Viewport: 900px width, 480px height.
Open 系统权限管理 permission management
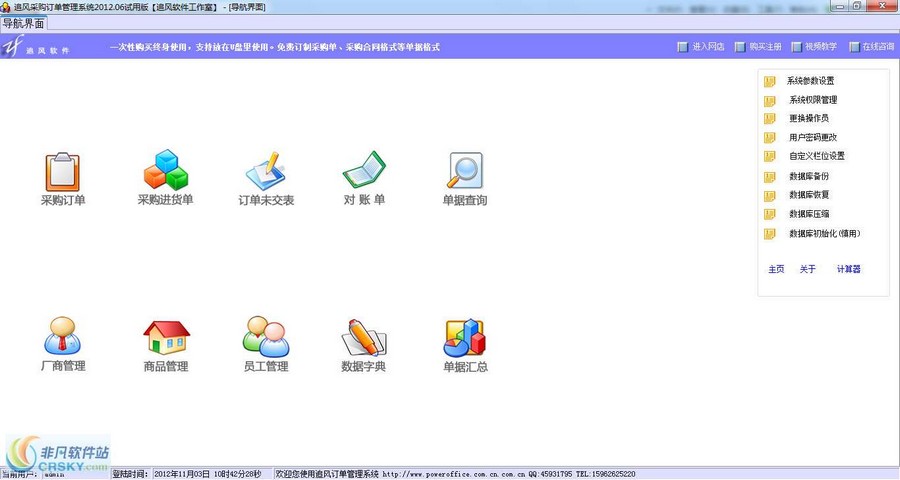pos(813,100)
